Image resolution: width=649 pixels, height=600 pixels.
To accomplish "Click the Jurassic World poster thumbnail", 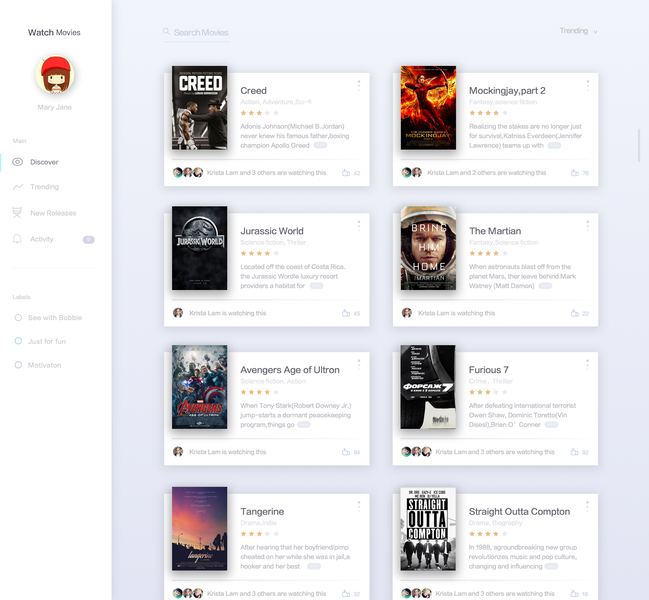I will 200,248.
